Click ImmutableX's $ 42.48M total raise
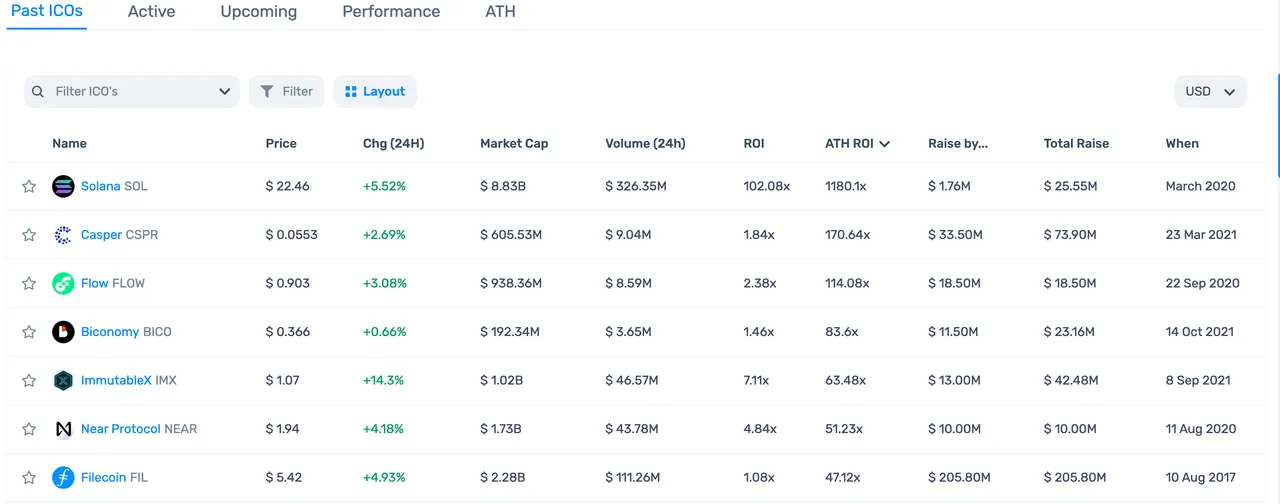This screenshot has width=1280, height=504. tap(1070, 380)
